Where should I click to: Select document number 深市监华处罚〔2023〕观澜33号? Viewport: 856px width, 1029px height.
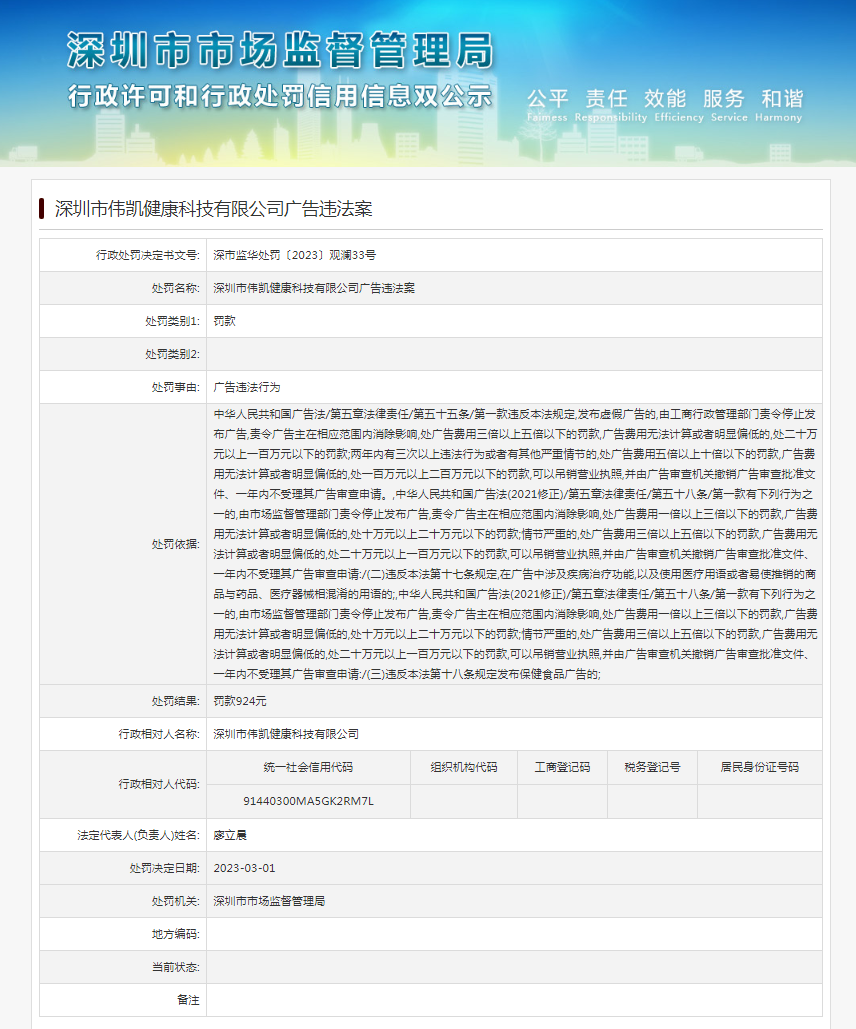pos(295,255)
